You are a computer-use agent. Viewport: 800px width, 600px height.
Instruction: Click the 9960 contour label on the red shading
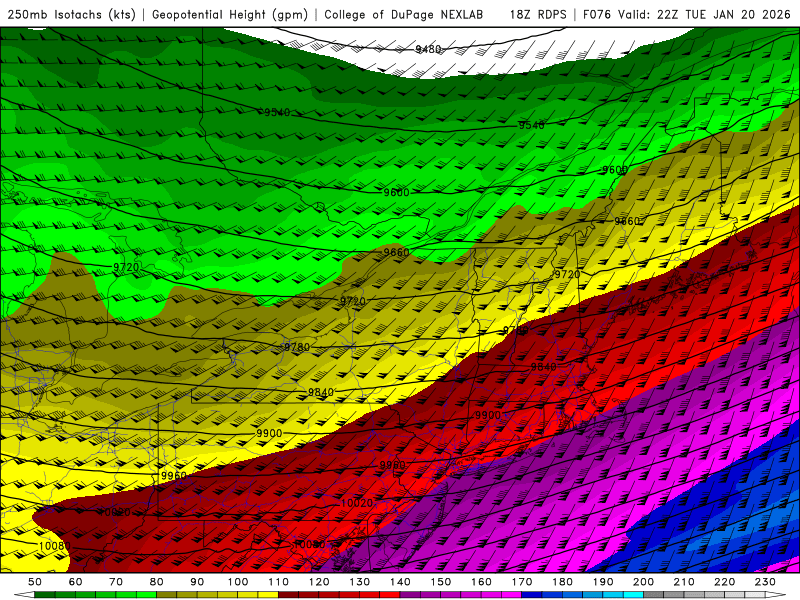[x=392, y=465]
